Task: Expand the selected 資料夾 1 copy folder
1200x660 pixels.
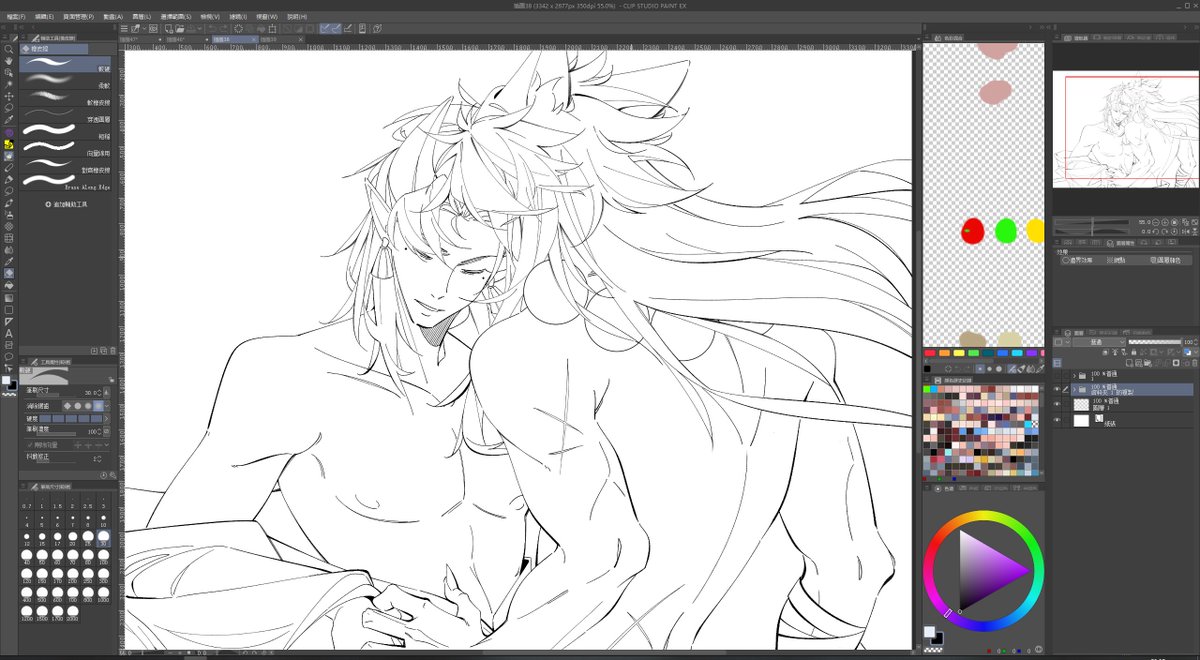Action: [1073, 390]
